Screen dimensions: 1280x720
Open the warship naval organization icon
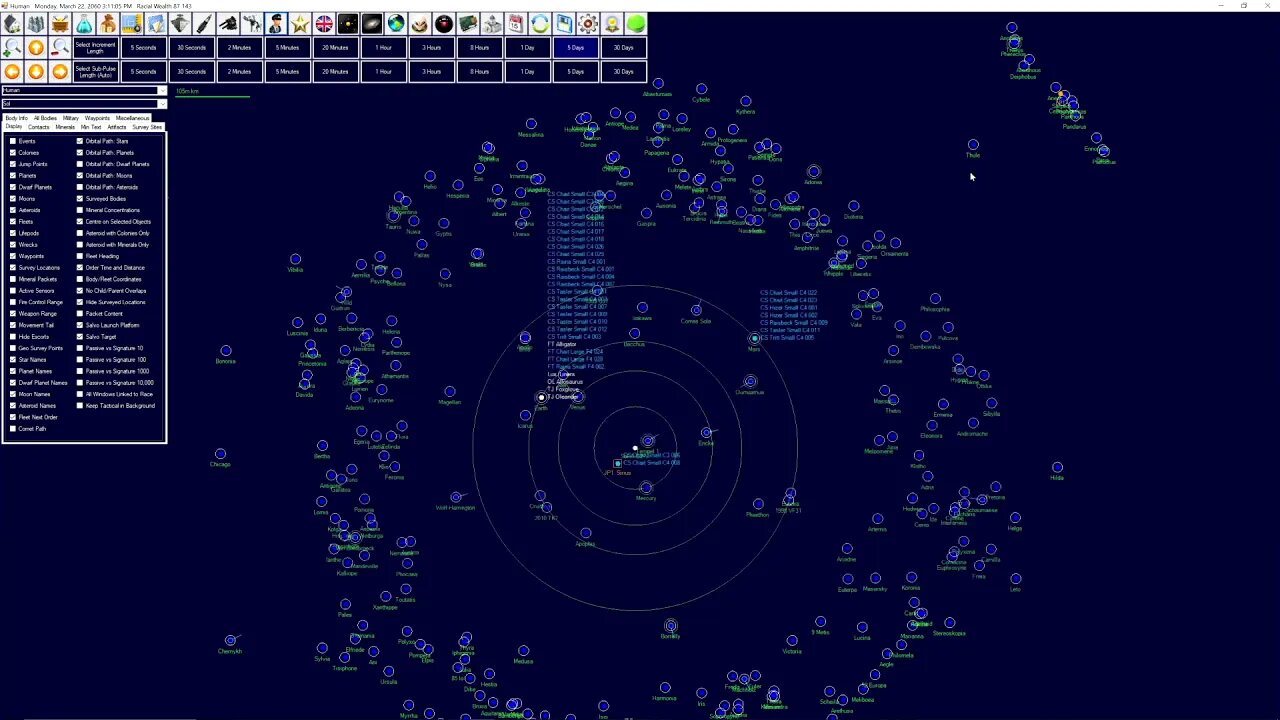(x=180, y=23)
